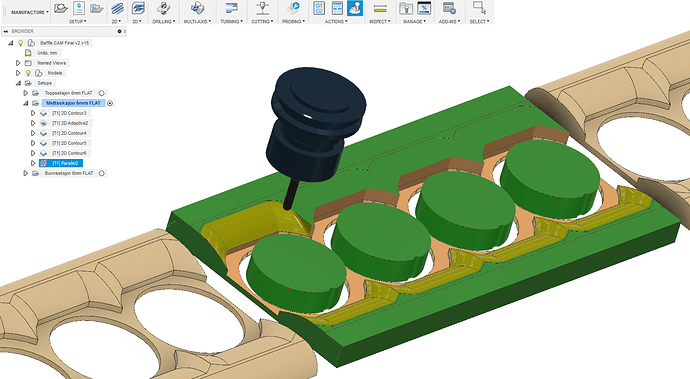
Task: Click the Simulate icon in Actions group
Action: (355, 8)
